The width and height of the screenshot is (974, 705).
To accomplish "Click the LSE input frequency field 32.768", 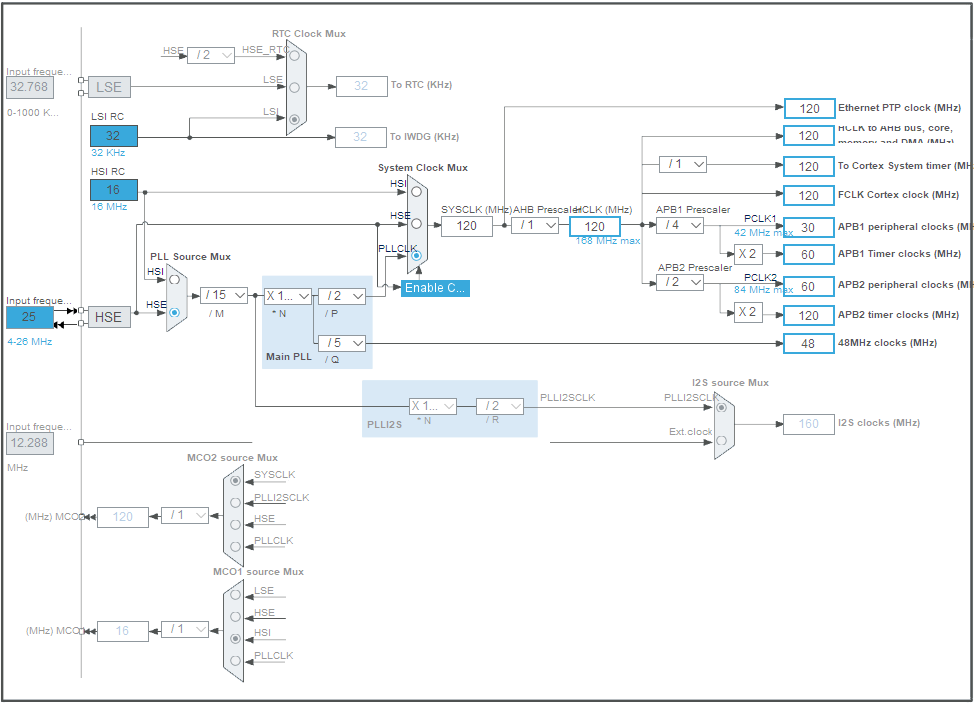I will click(x=30, y=87).
